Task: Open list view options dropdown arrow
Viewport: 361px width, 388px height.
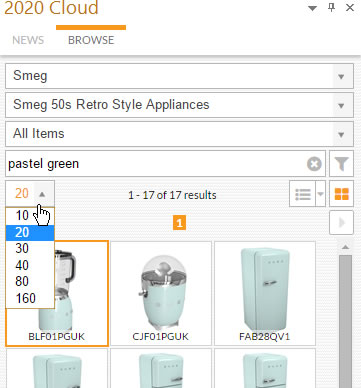Action: click(320, 194)
